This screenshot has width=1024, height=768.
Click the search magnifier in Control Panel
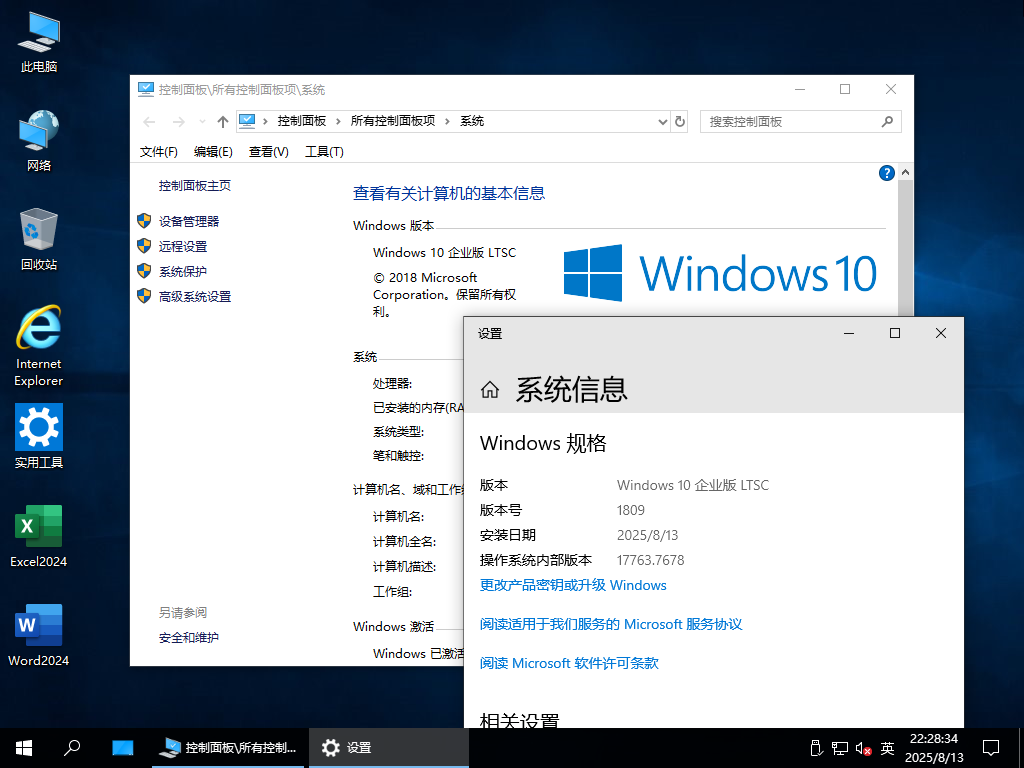(x=887, y=121)
